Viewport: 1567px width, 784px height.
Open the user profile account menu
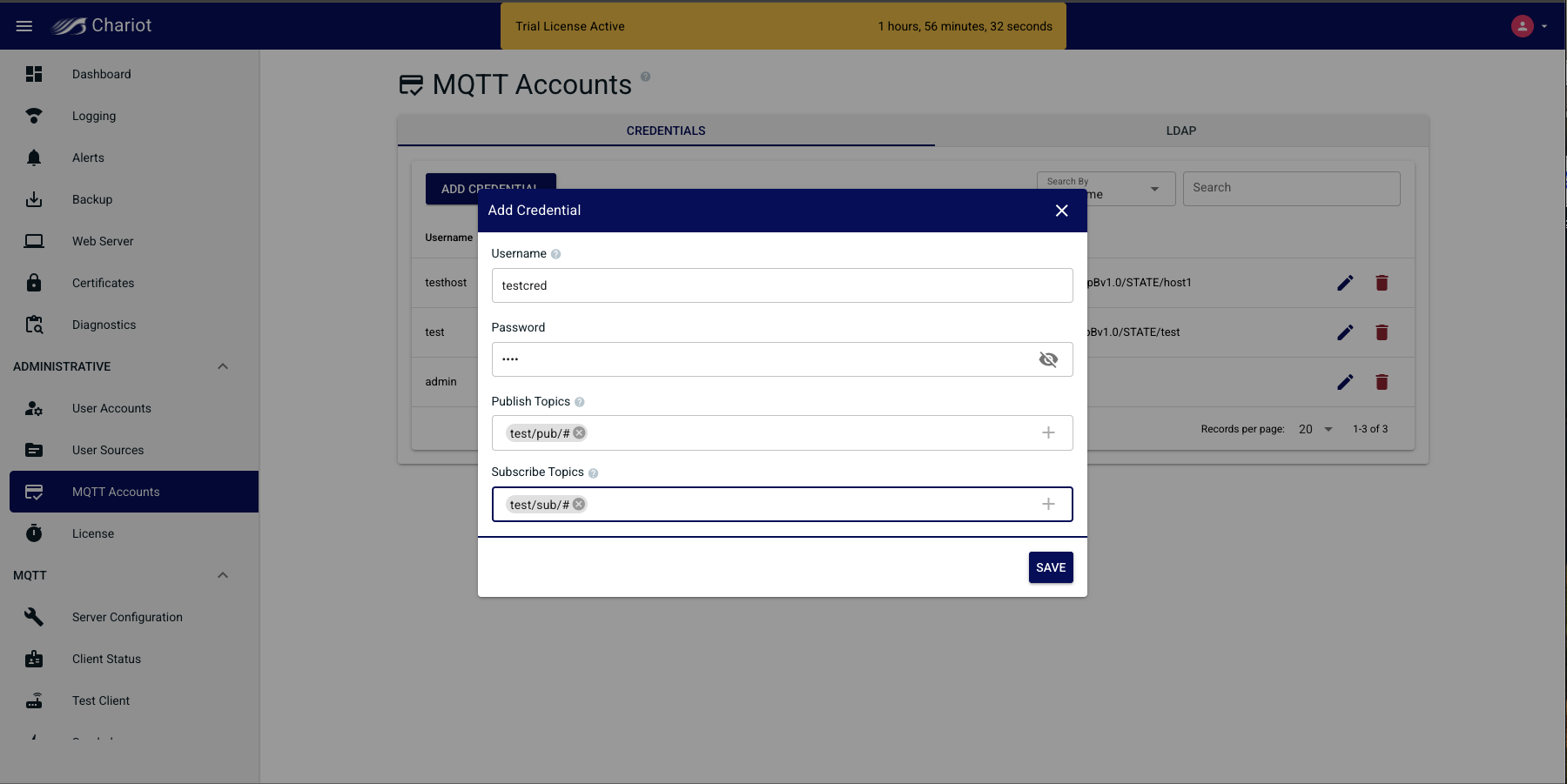1529,26
